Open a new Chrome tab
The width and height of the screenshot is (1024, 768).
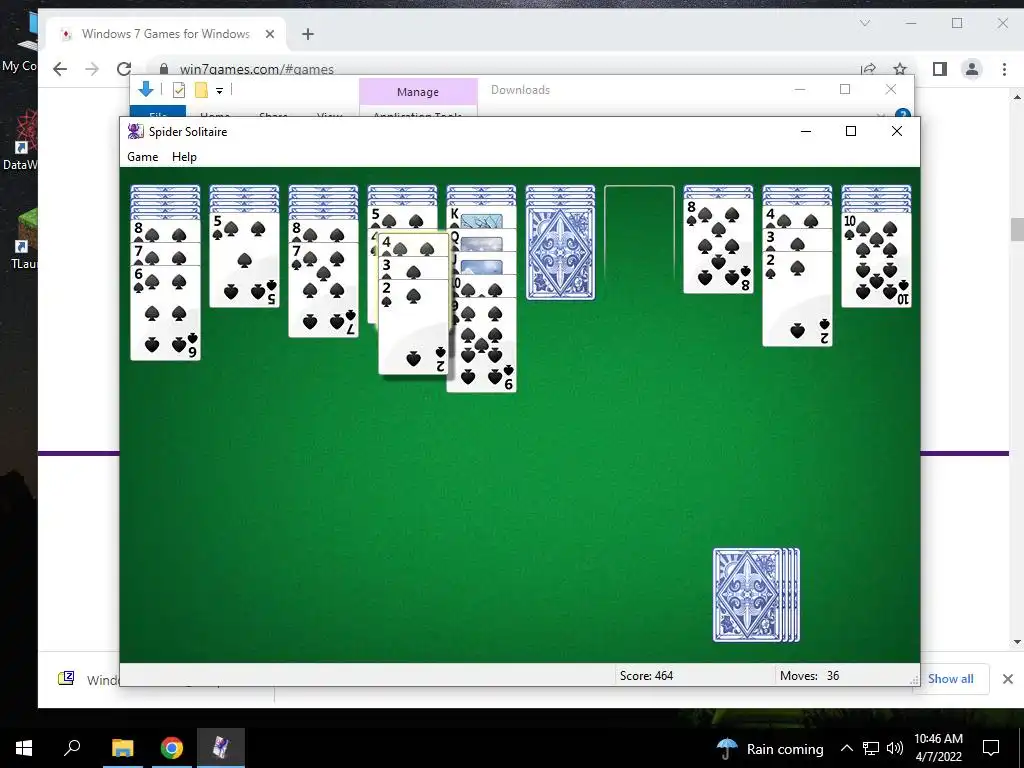click(x=308, y=34)
